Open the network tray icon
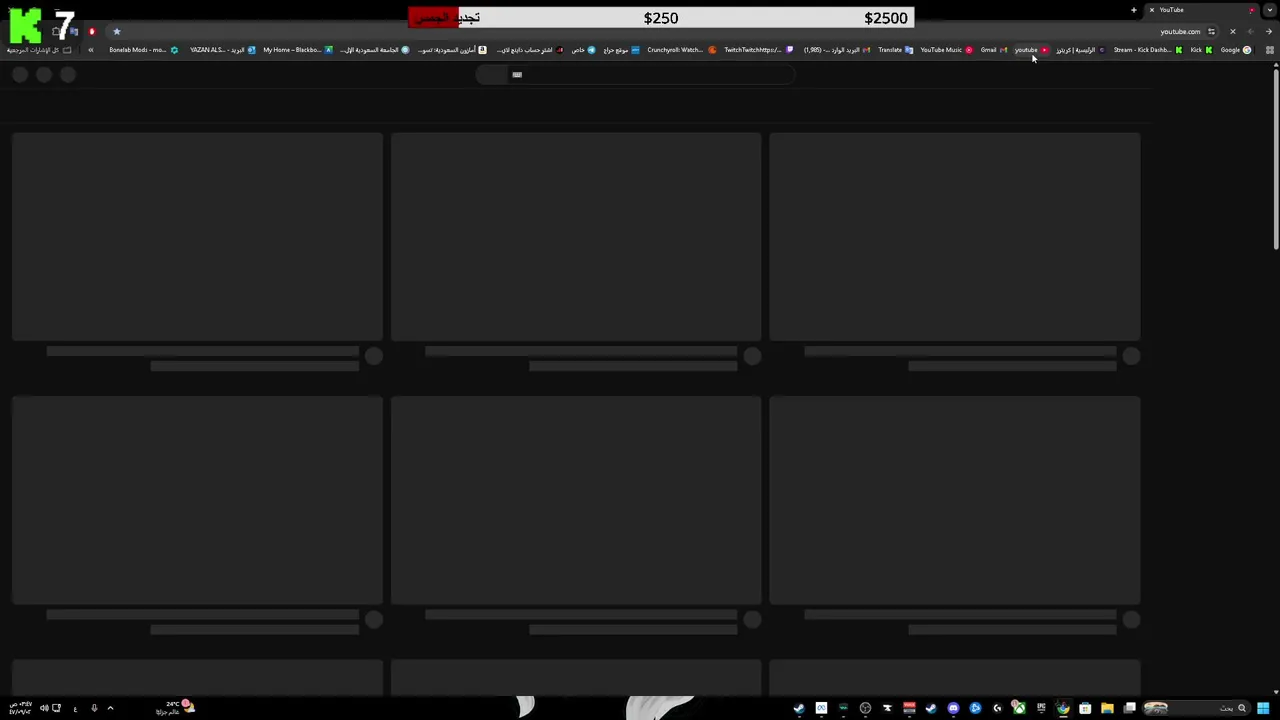Image resolution: width=1280 pixels, height=720 pixels. [x=57, y=708]
